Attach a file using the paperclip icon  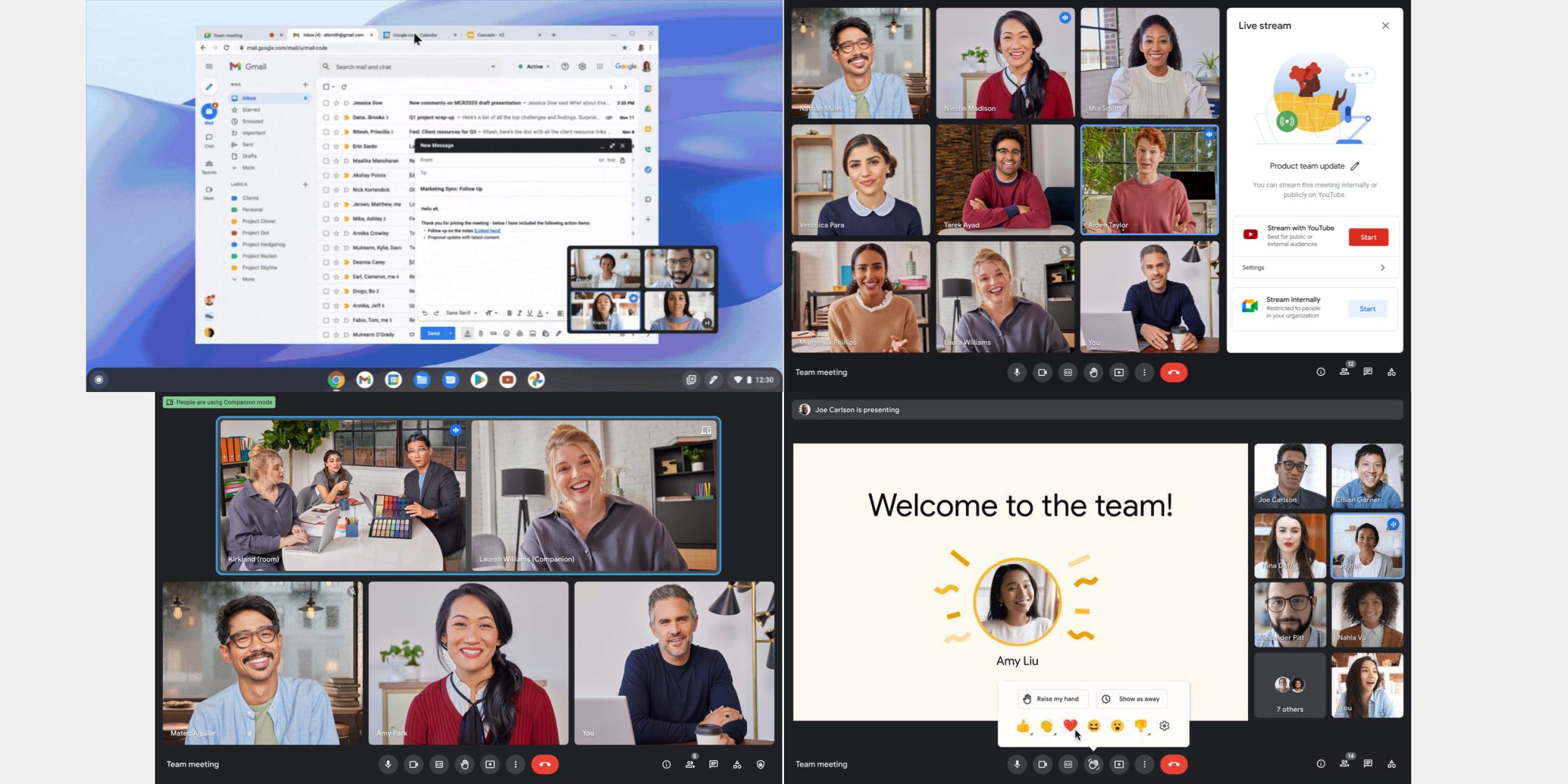(480, 334)
